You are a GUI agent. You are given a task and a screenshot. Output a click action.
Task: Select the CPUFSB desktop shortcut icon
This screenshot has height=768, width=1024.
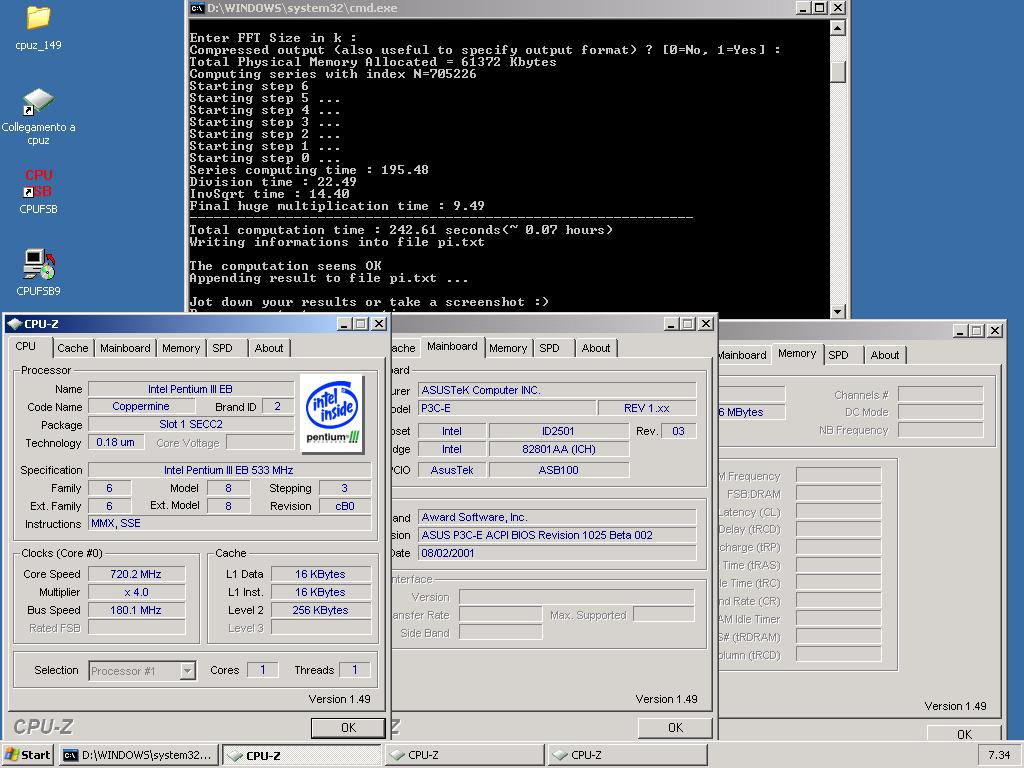point(38,184)
